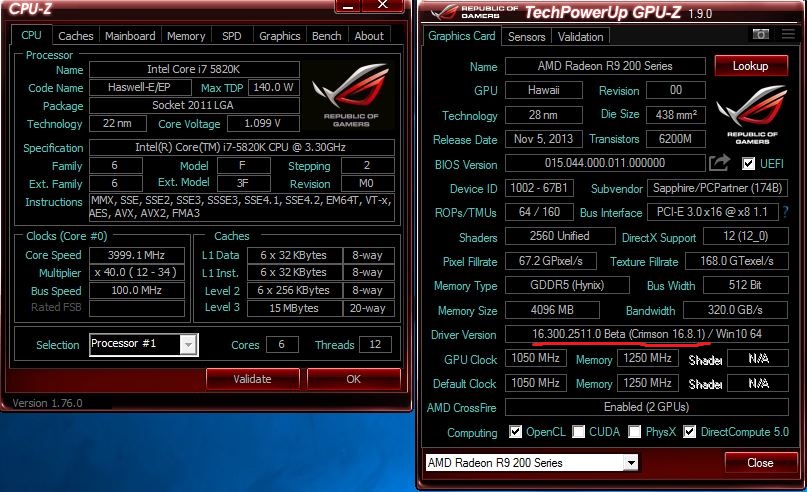Toggle the DirectCompute 5.0 checkbox
This screenshot has height=492, width=807.
click(x=690, y=431)
